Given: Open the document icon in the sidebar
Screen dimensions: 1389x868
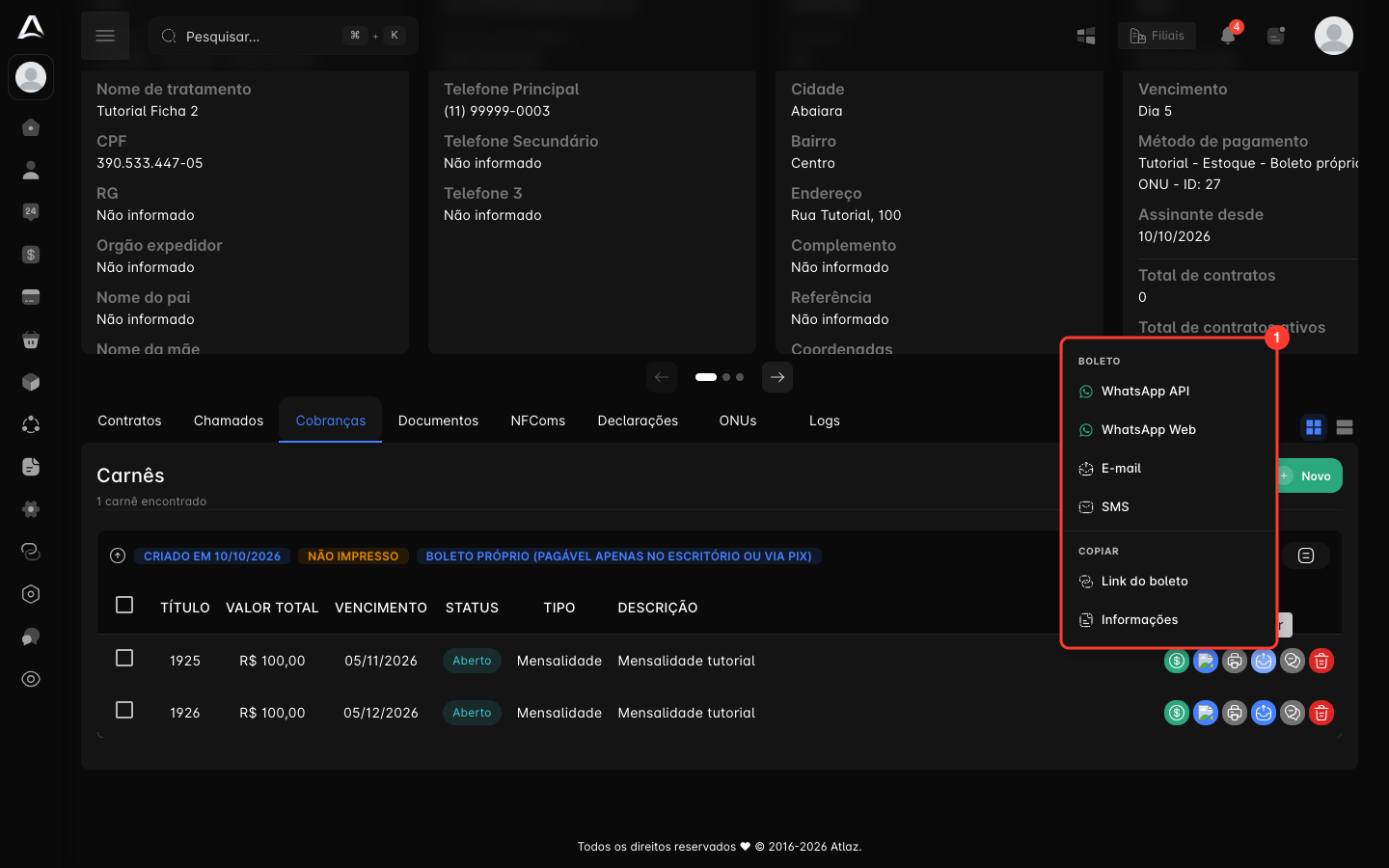Looking at the screenshot, I should [x=31, y=467].
